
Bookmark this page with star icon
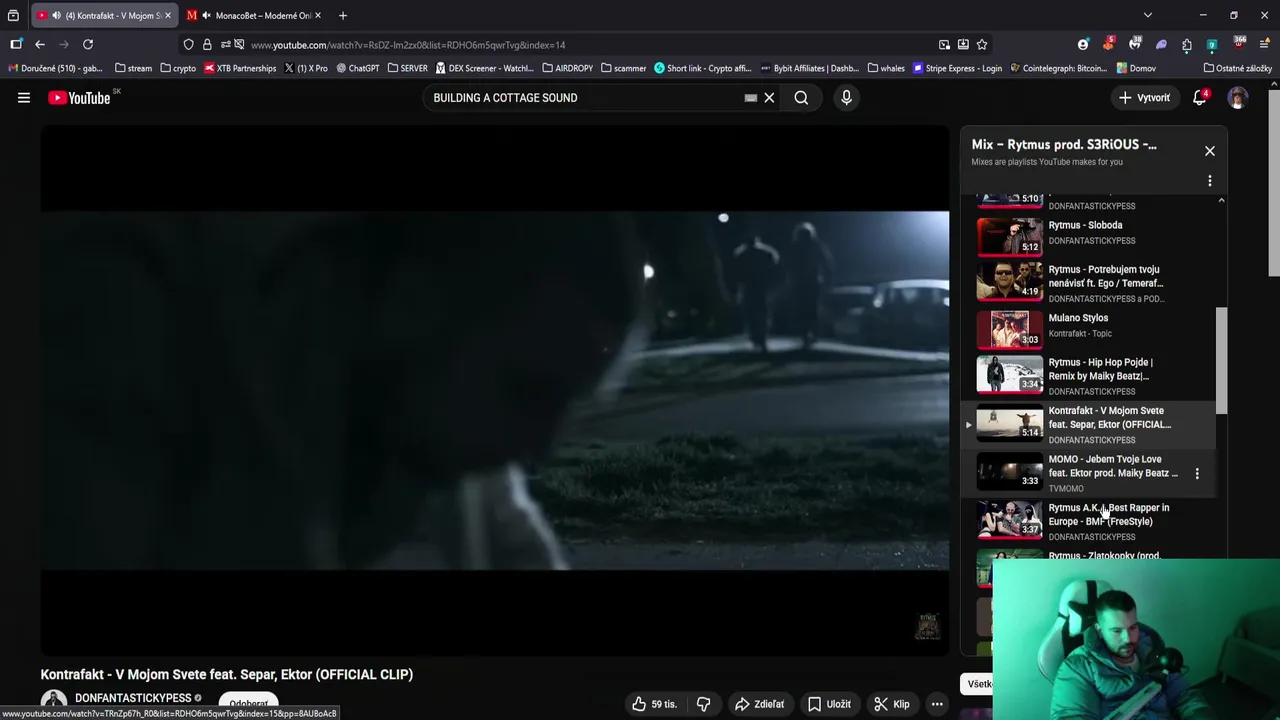point(982,44)
